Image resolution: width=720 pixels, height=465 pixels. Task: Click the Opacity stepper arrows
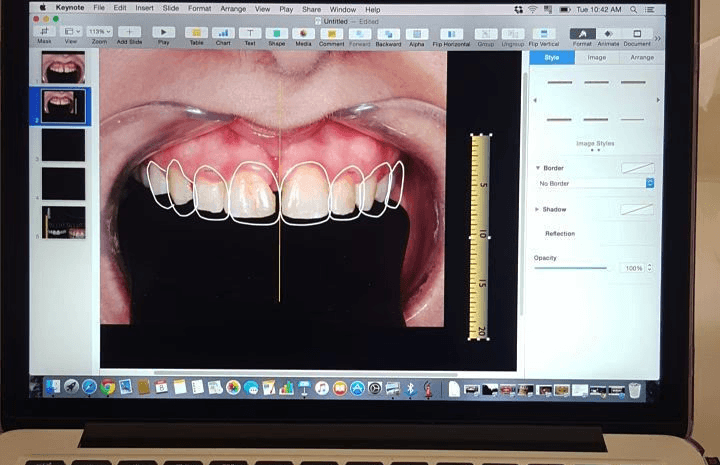click(650, 268)
